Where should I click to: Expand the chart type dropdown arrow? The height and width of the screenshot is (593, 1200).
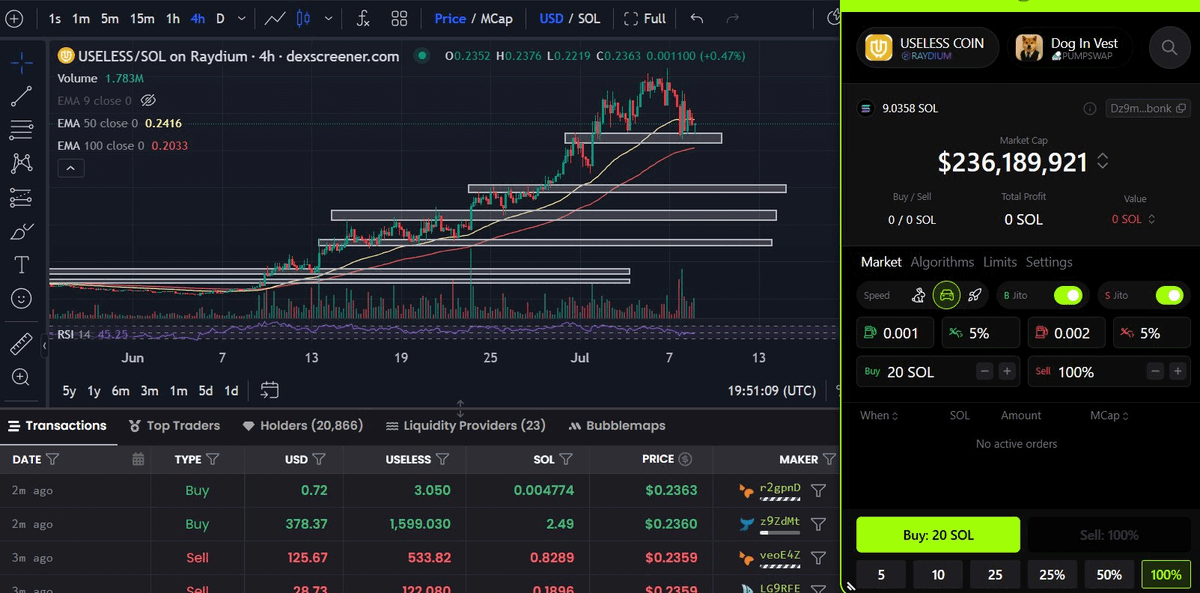(x=327, y=18)
